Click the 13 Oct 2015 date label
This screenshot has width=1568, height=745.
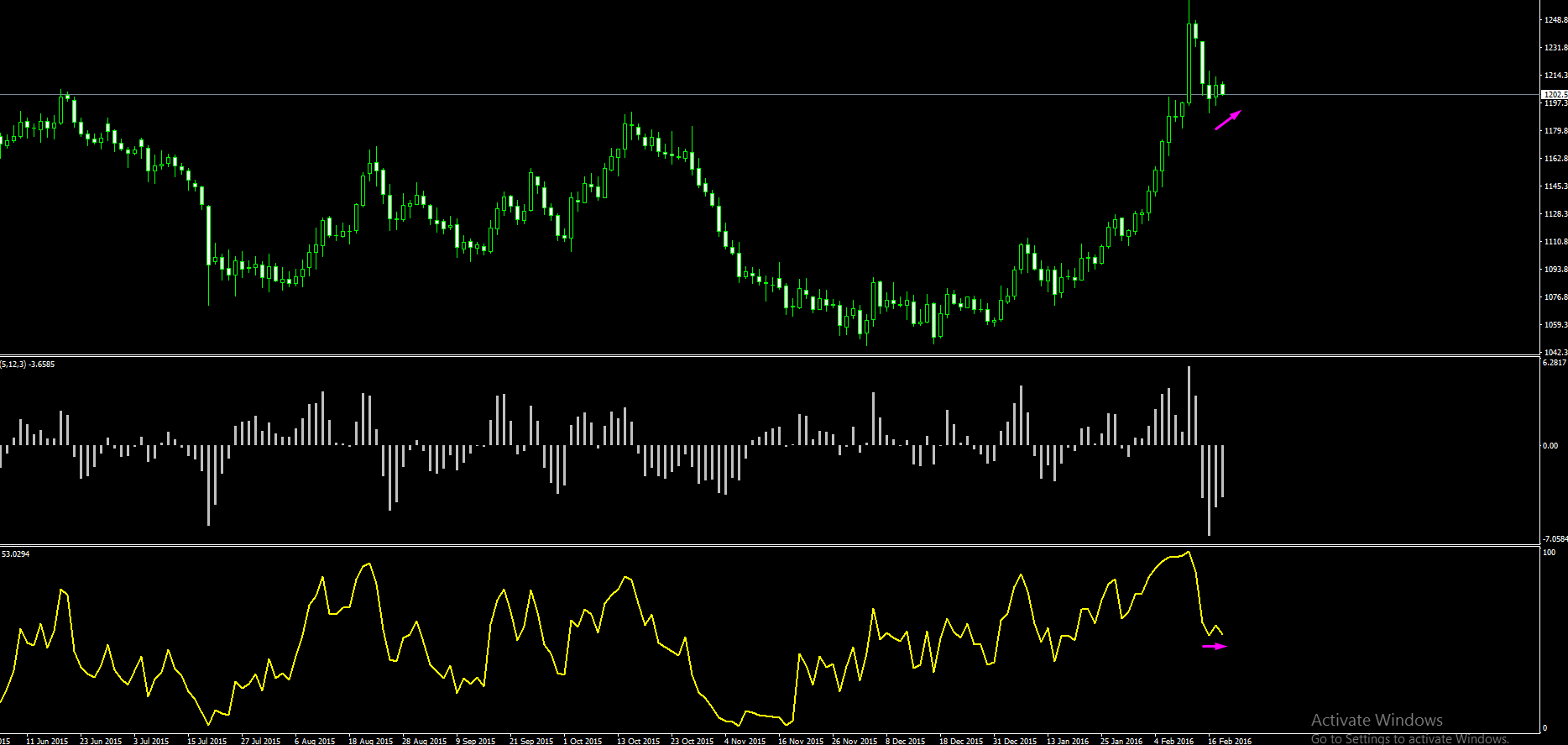(639, 741)
